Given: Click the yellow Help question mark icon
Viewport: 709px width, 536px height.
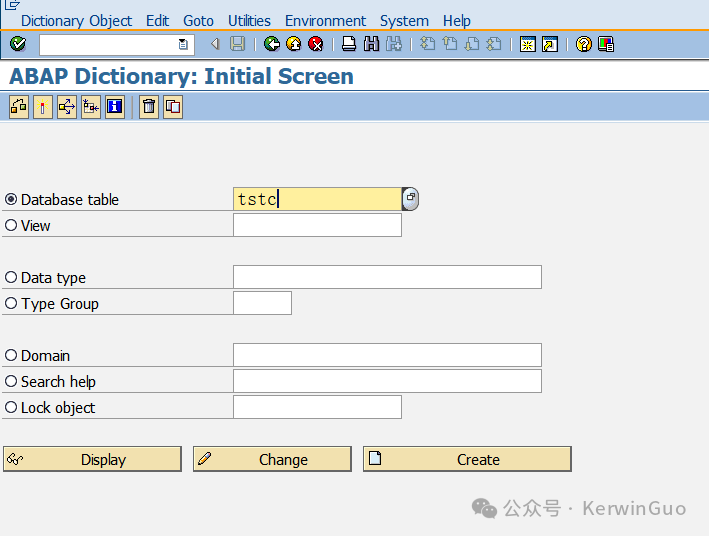Looking at the screenshot, I should [x=584, y=44].
